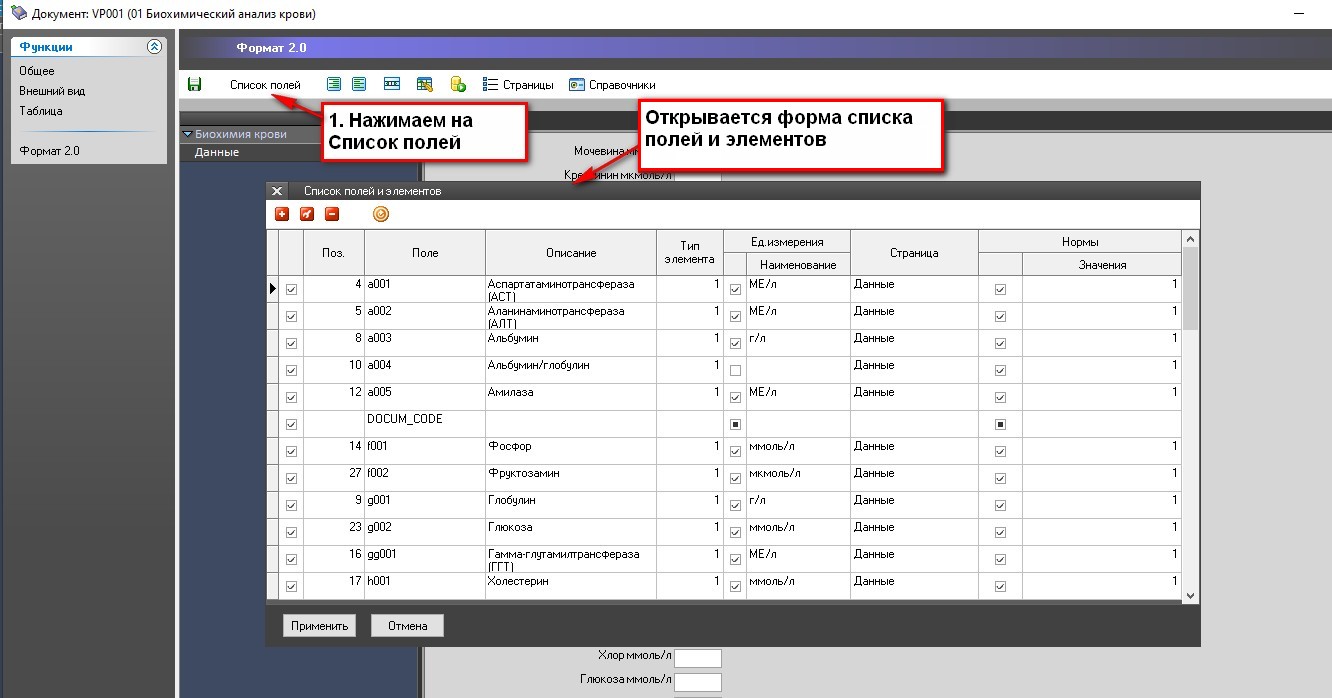The width and height of the screenshot is (1332, 698).
Task: Select Формат 2.0 in the left panel
Action: [49, 151]
